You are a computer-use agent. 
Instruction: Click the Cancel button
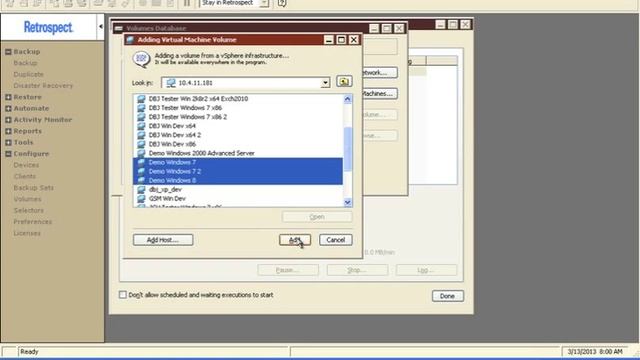coord(336,240)
